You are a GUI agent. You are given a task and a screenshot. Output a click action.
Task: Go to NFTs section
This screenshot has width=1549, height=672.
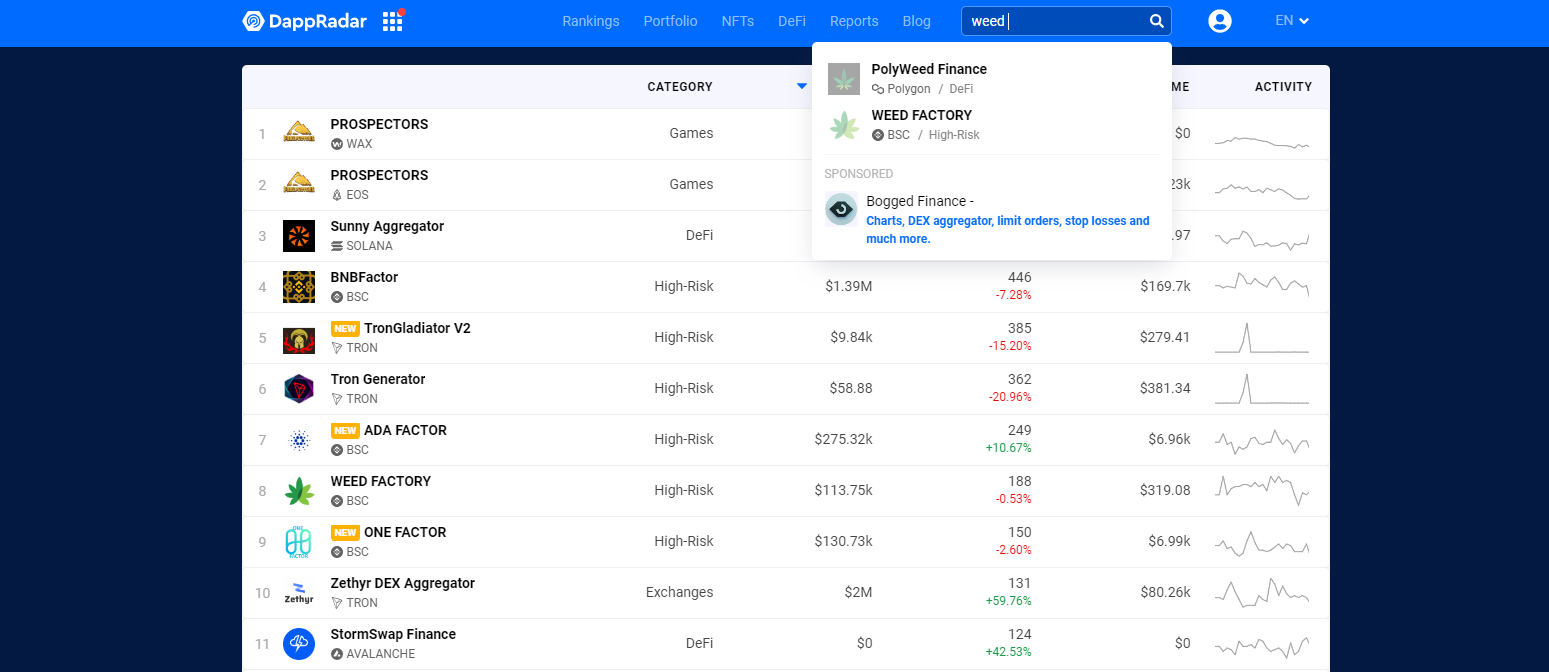[x=738, y=21]
